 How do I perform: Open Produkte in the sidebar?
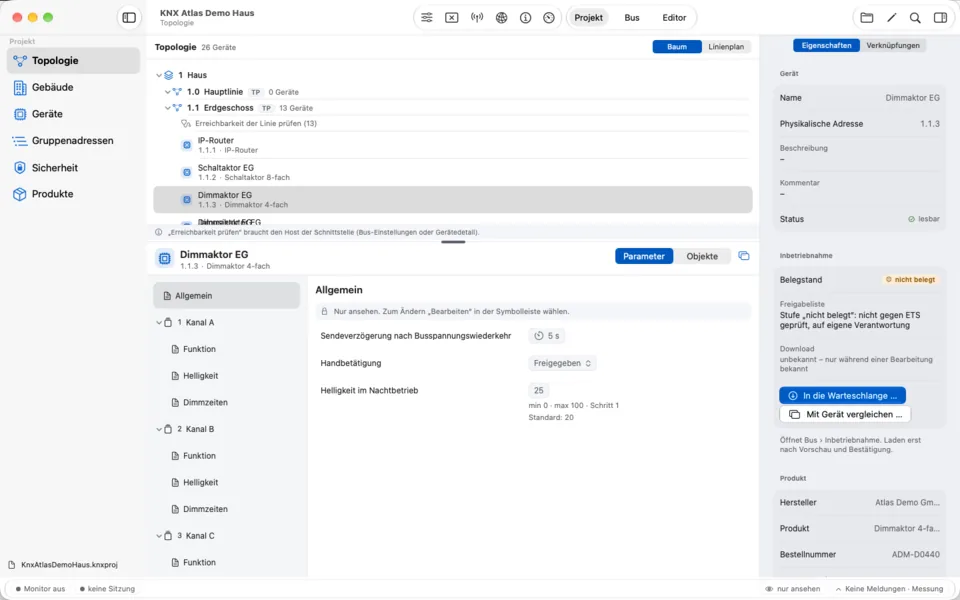pos(73,194)
